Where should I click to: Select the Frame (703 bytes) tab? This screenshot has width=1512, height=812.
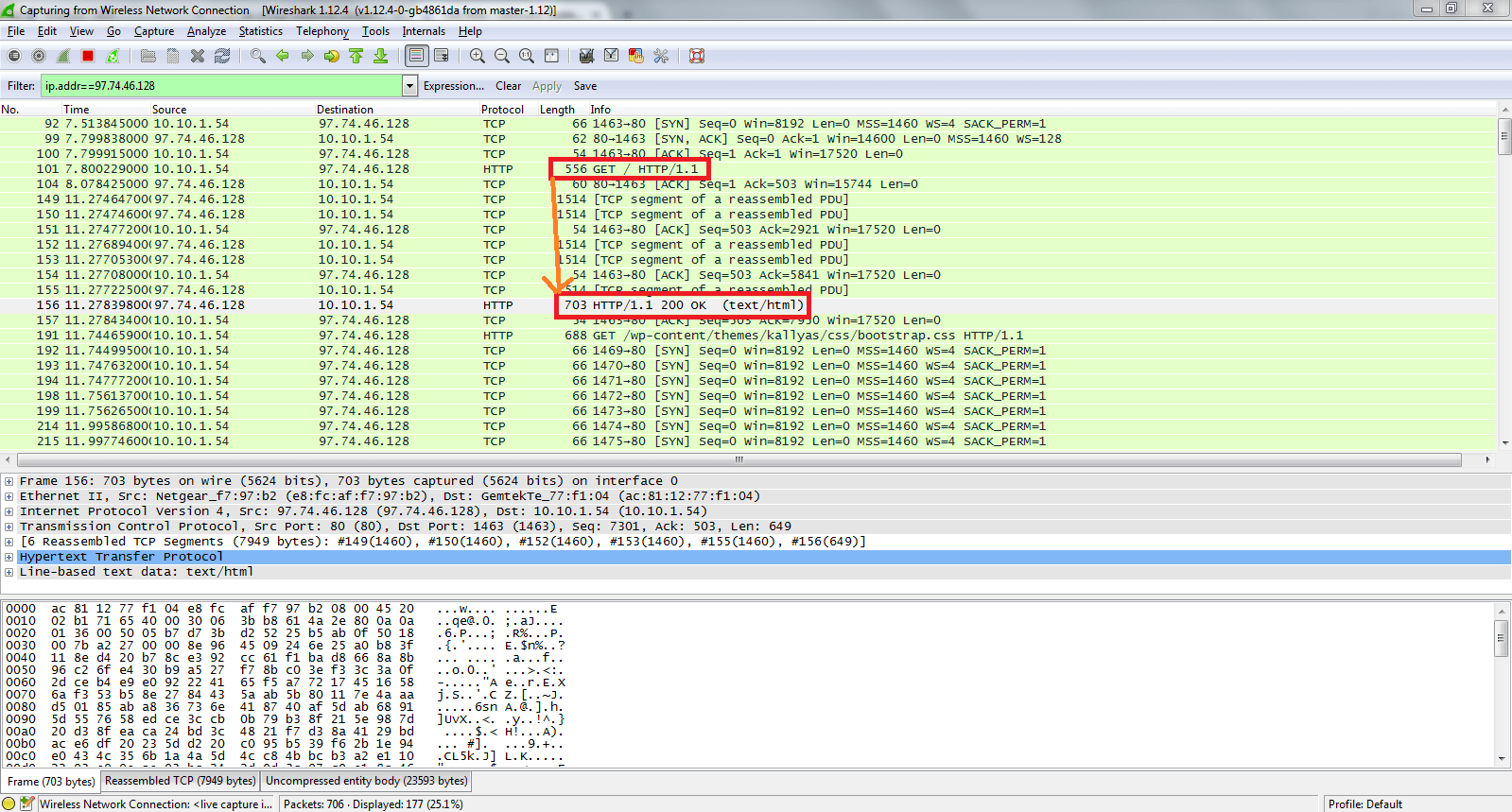(51, 782)
